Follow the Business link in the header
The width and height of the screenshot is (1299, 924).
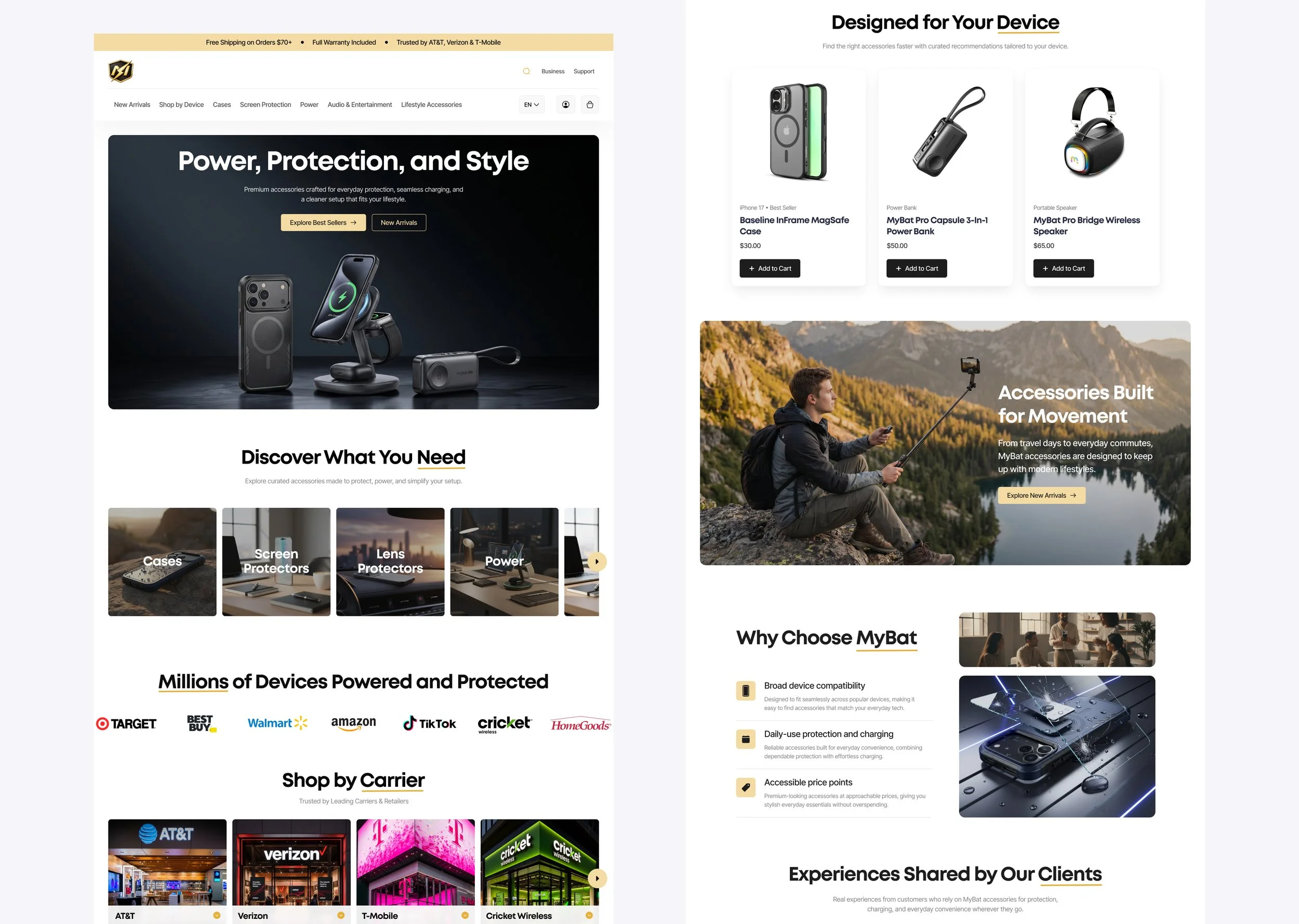(553, 72)
